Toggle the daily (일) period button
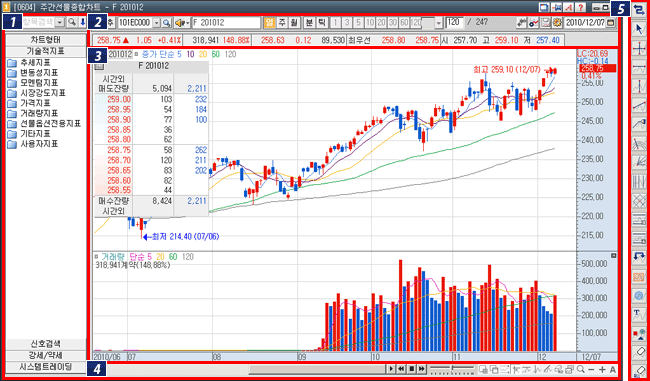 [269, 22]
